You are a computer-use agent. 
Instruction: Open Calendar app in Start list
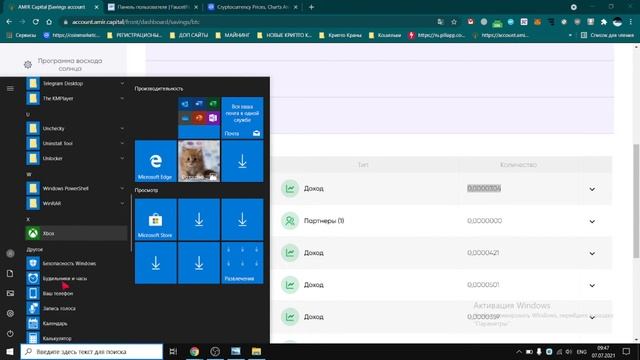click(76, 323)
